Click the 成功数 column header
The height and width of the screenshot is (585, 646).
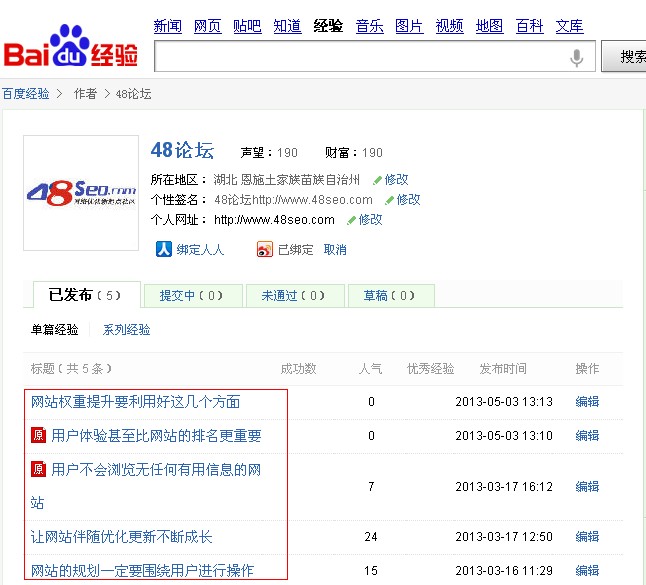(x=298, y=368)
